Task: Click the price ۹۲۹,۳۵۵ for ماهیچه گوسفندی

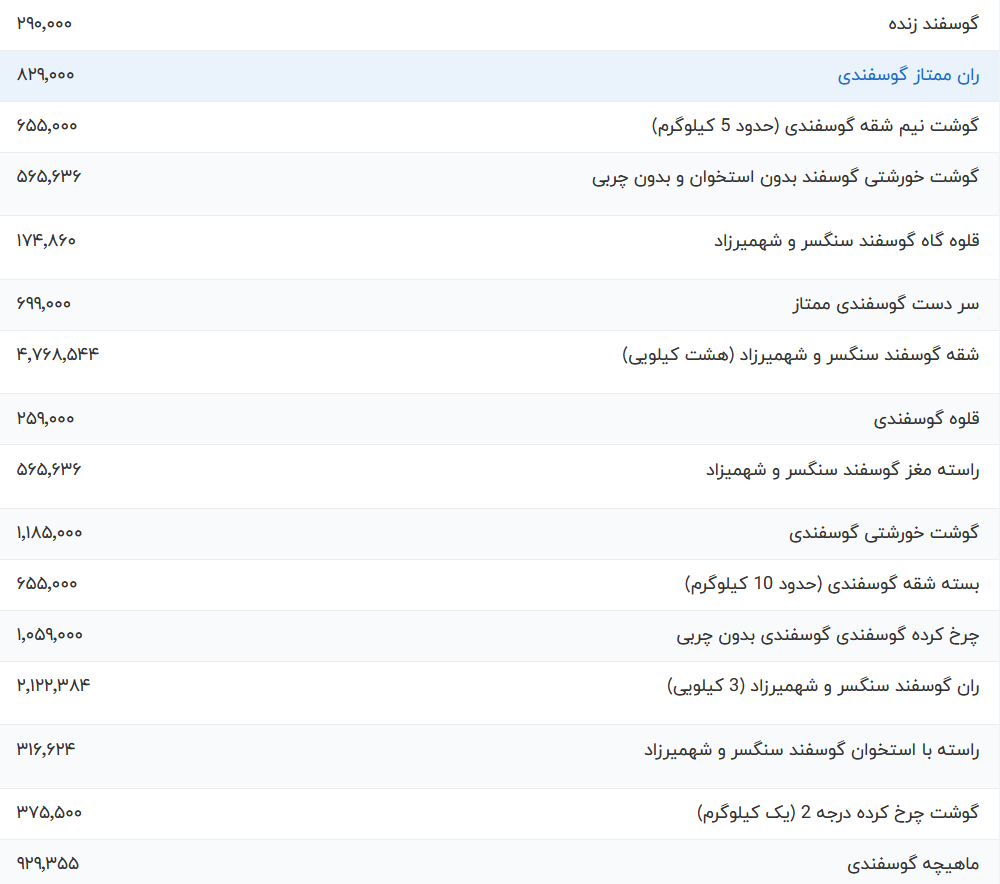Action: tap(48, 864)
